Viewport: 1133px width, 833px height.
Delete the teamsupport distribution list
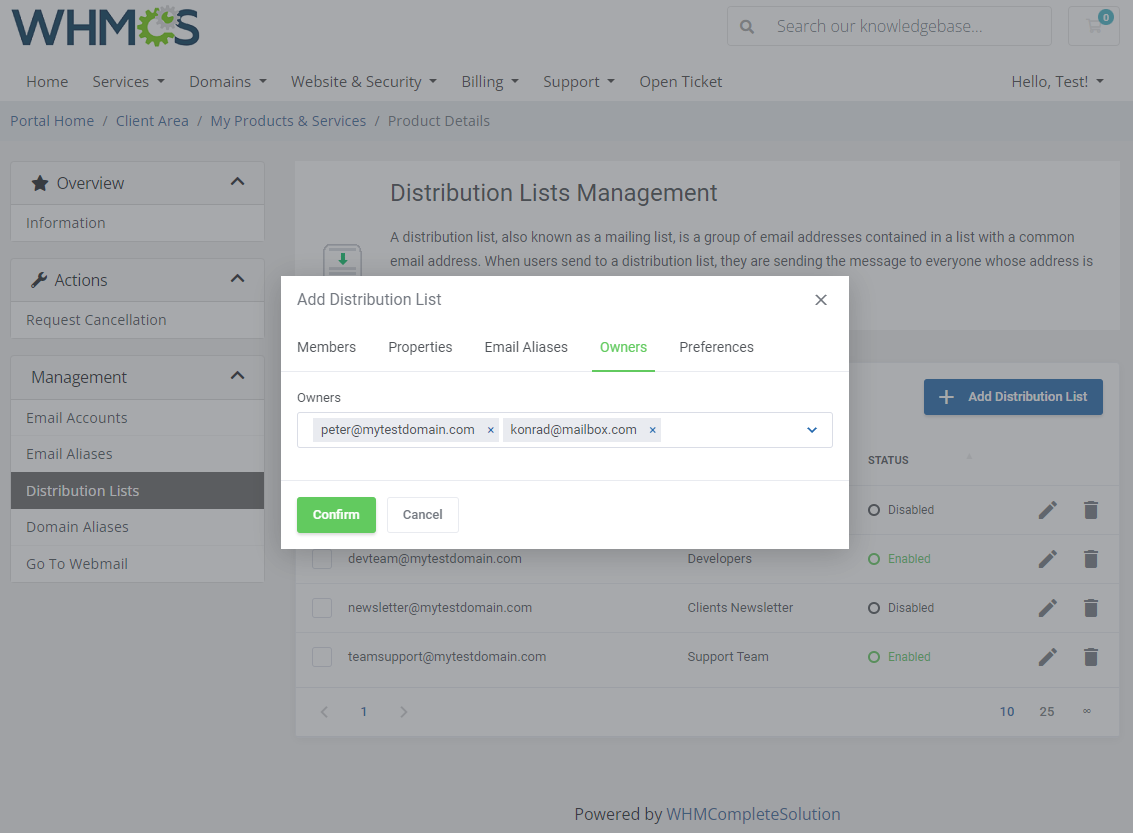(x=1091, y=657)
